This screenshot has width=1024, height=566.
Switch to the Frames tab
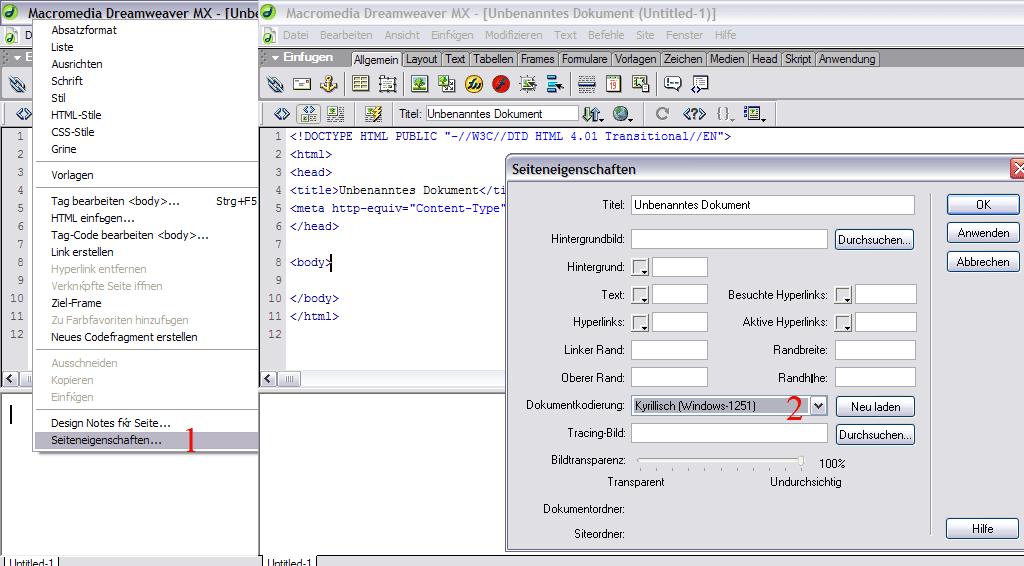(x=537, y=59)
